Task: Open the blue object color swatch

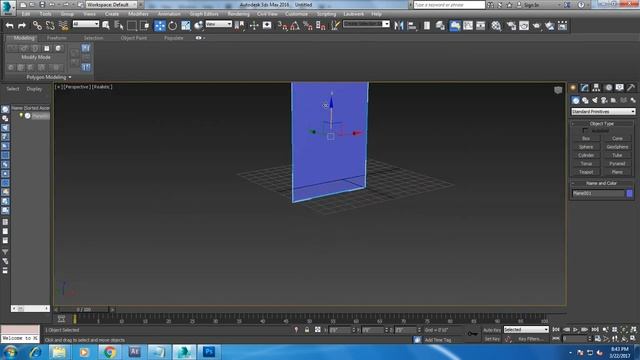Action: click(x=629, y=193)
